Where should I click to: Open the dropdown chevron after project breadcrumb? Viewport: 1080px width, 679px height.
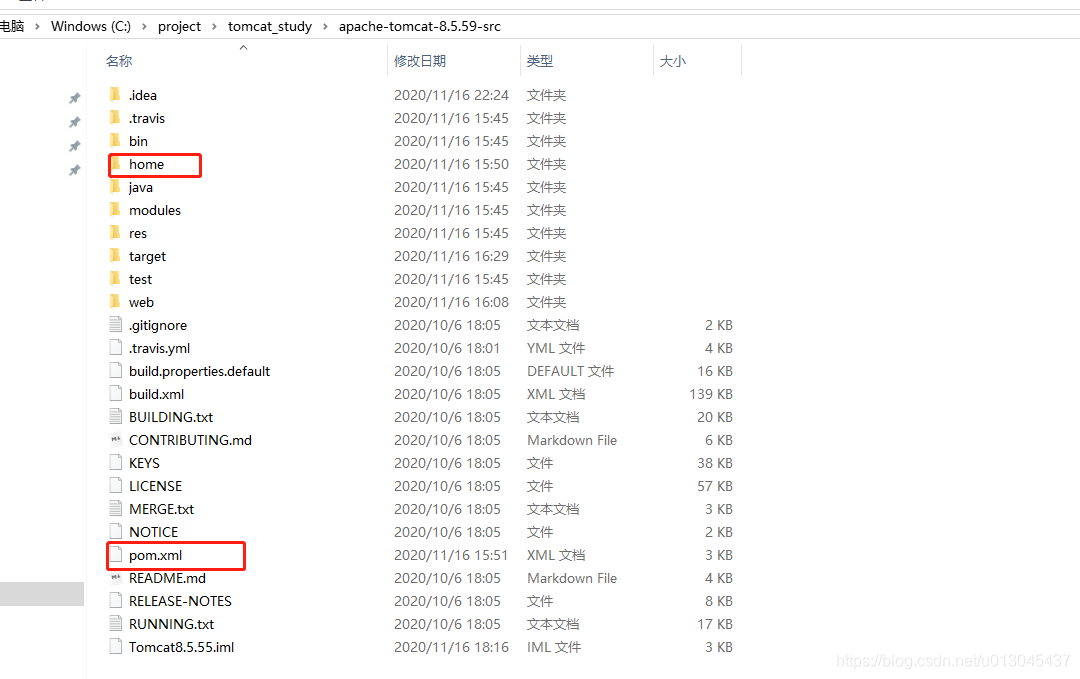tap(214, 26)
